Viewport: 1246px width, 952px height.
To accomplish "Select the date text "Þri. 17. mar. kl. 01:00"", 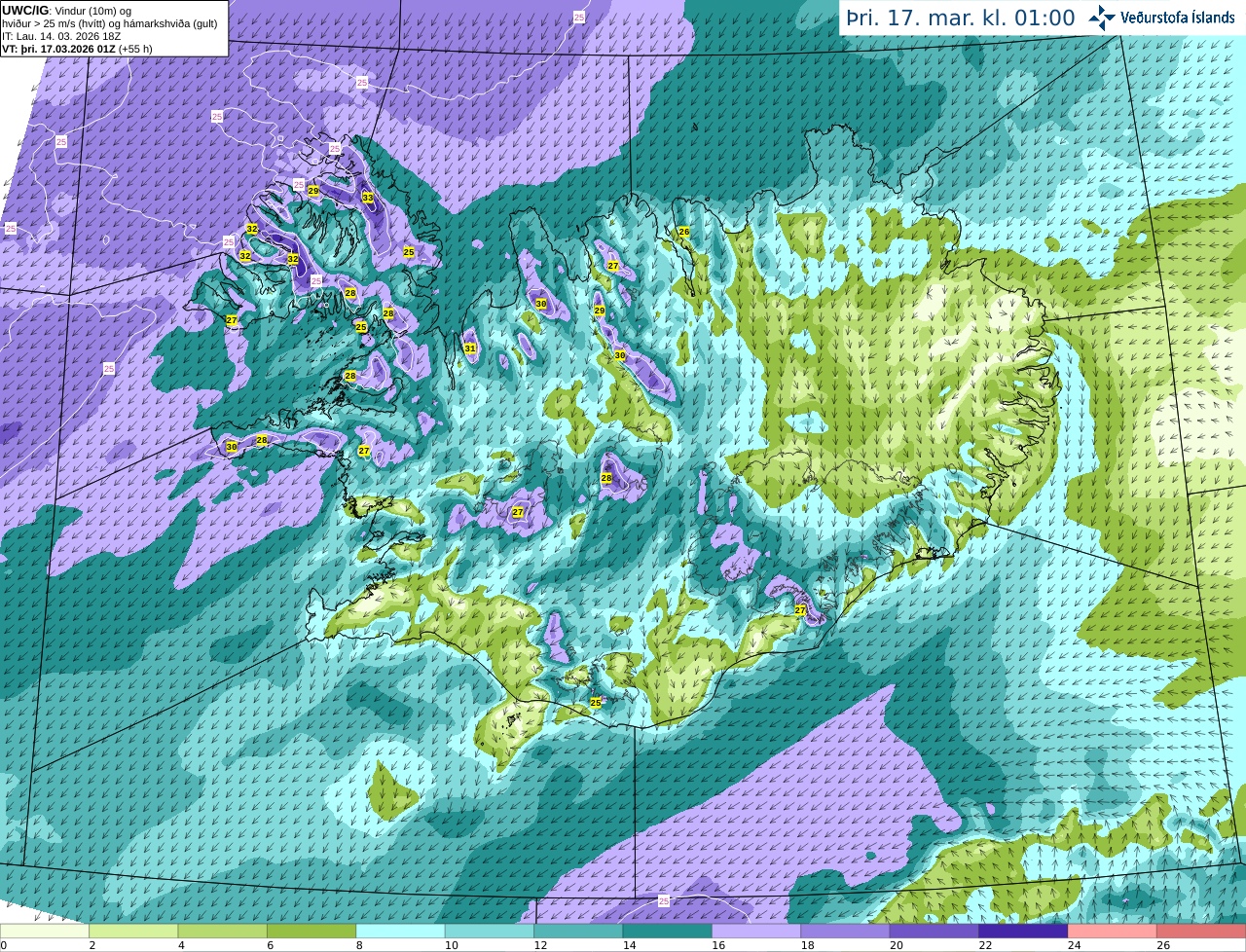I will pos(961,18).
